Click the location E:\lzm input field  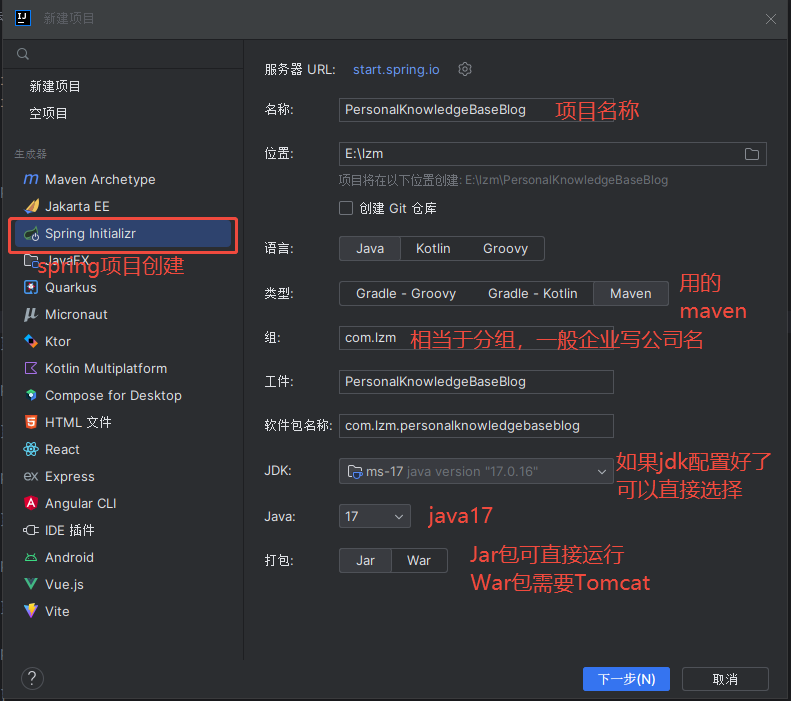(x=552, y=154)
